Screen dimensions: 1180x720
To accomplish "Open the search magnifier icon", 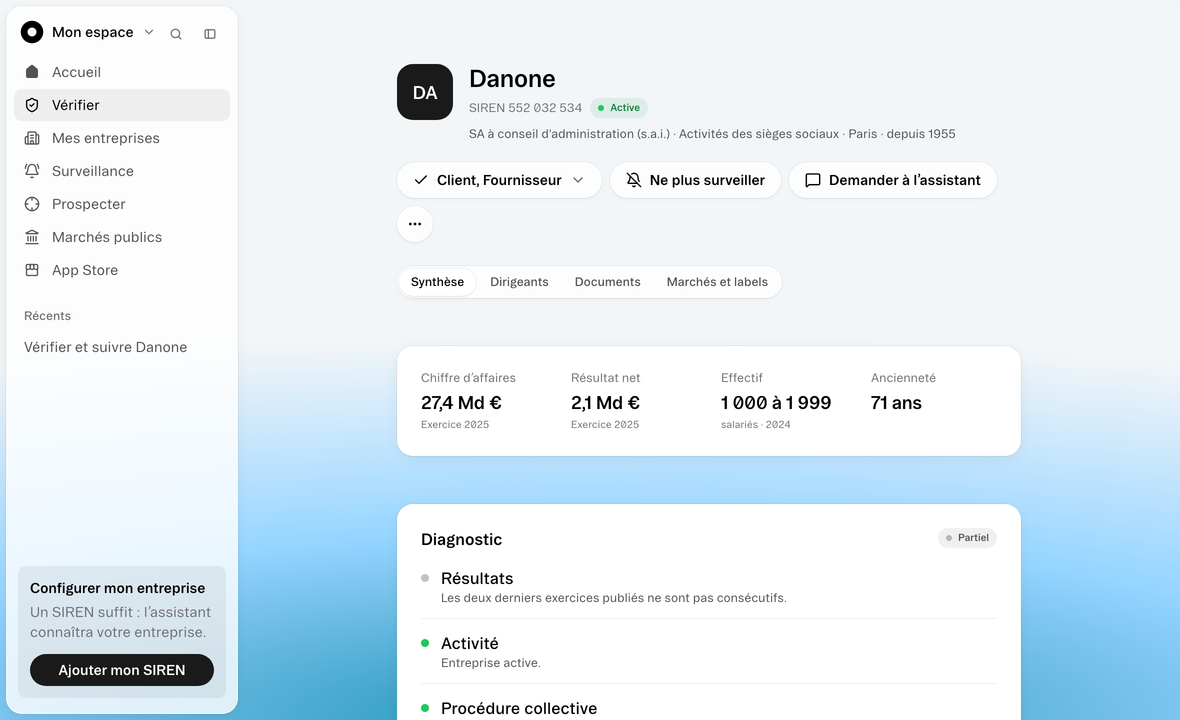I will (x=175, y=34).
